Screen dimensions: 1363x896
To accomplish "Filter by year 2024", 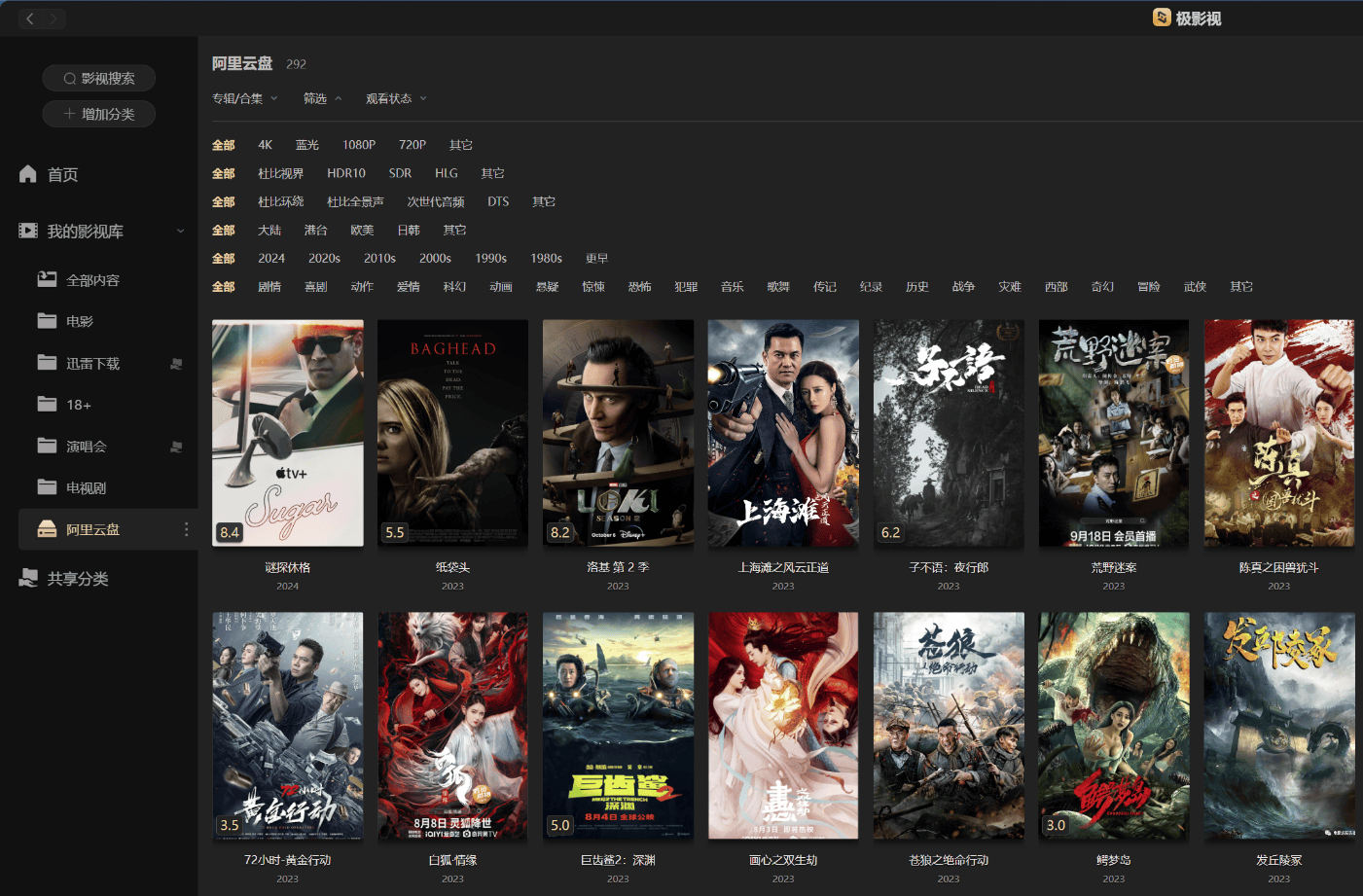I will pyautogui.click(x=271, y=258).
